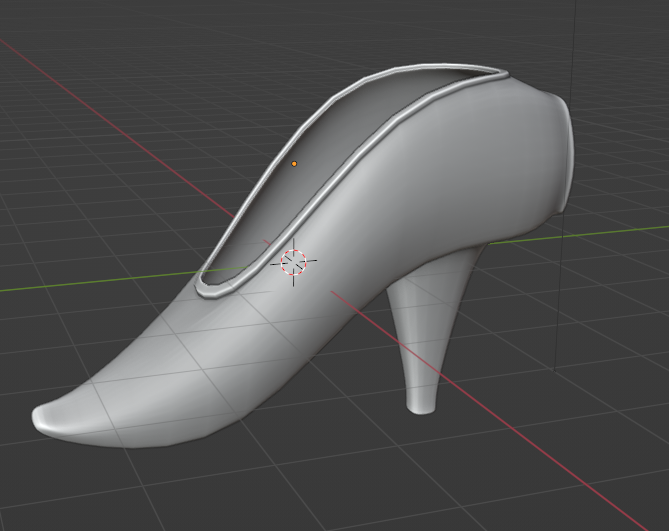Click the orange origin dot on the shoe
This screenshot has width=669, height=531.
tap(294, 164)
